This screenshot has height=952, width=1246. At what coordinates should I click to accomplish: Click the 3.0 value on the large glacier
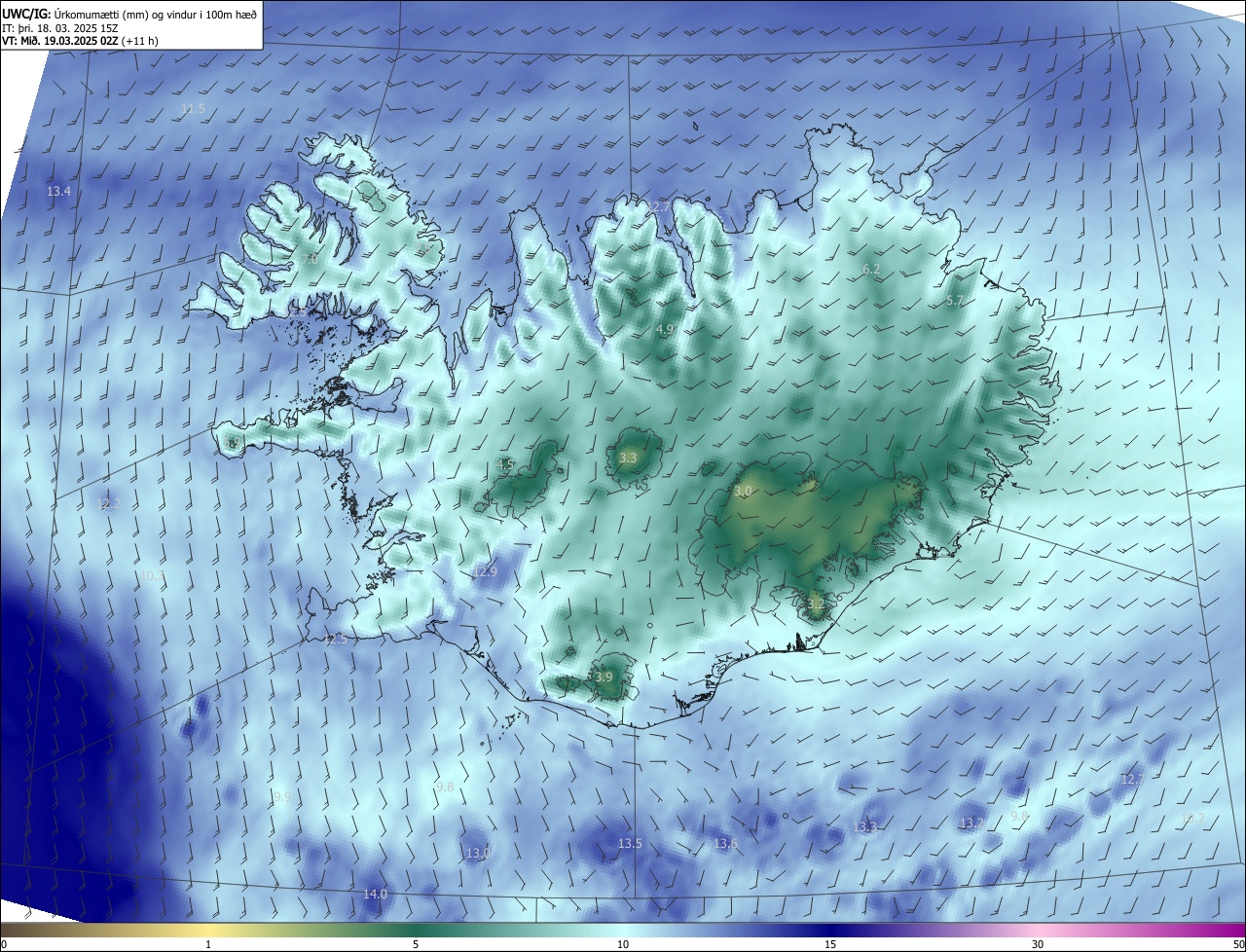(x=744, y=492)
